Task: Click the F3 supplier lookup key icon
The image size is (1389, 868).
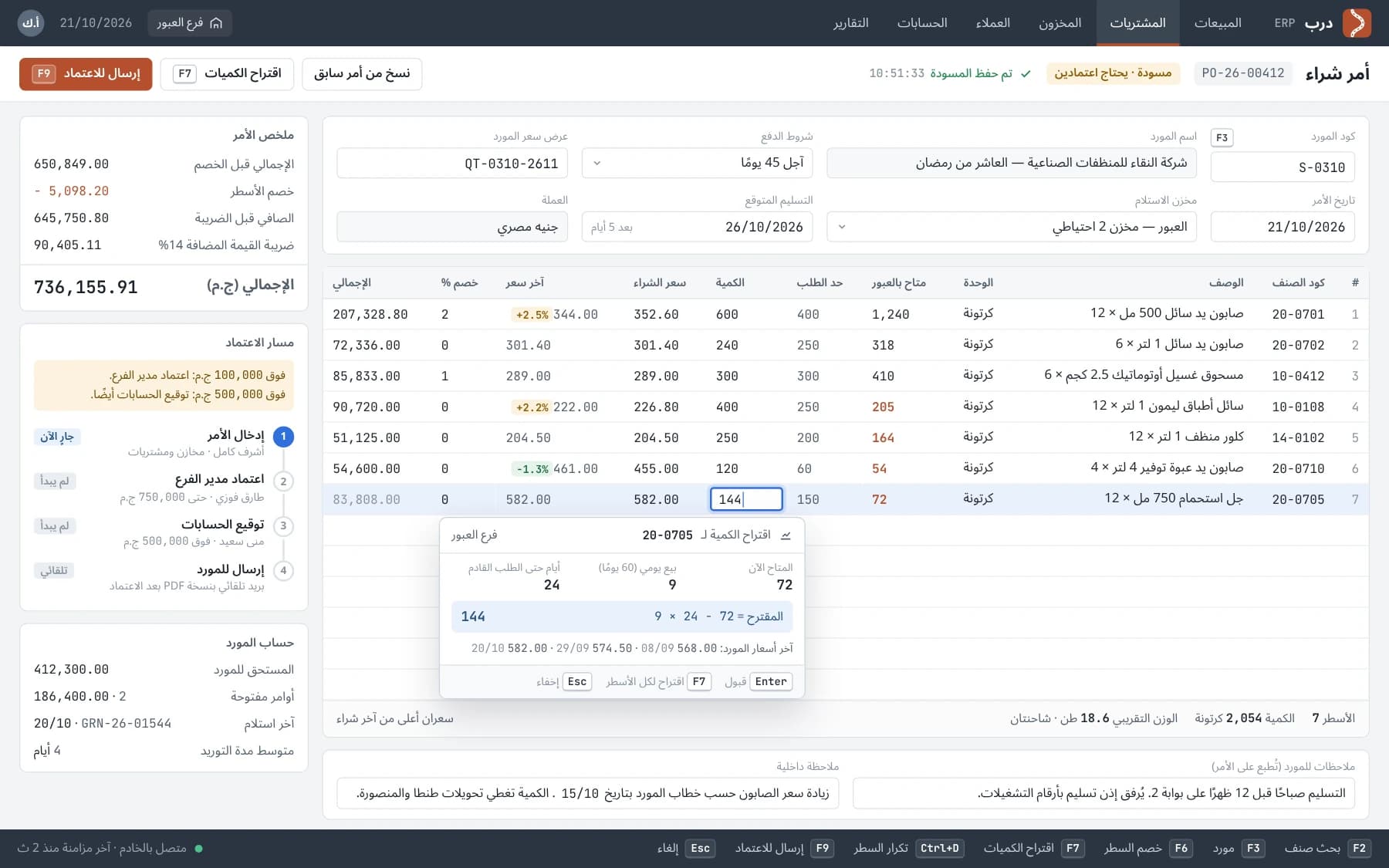Action: pyautogui.click(x=1222, y=137)
